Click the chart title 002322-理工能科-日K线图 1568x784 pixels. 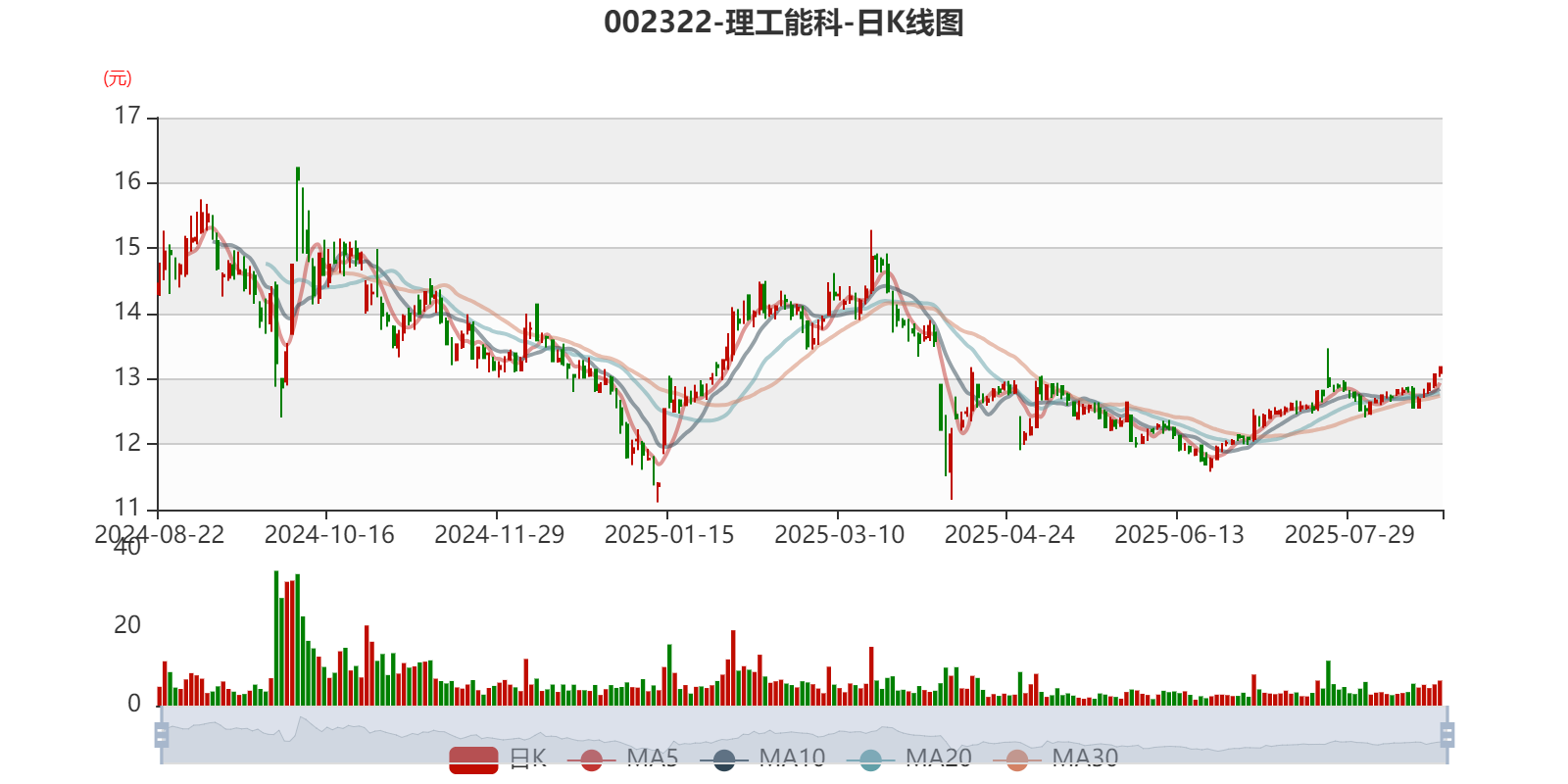(784, 23)
